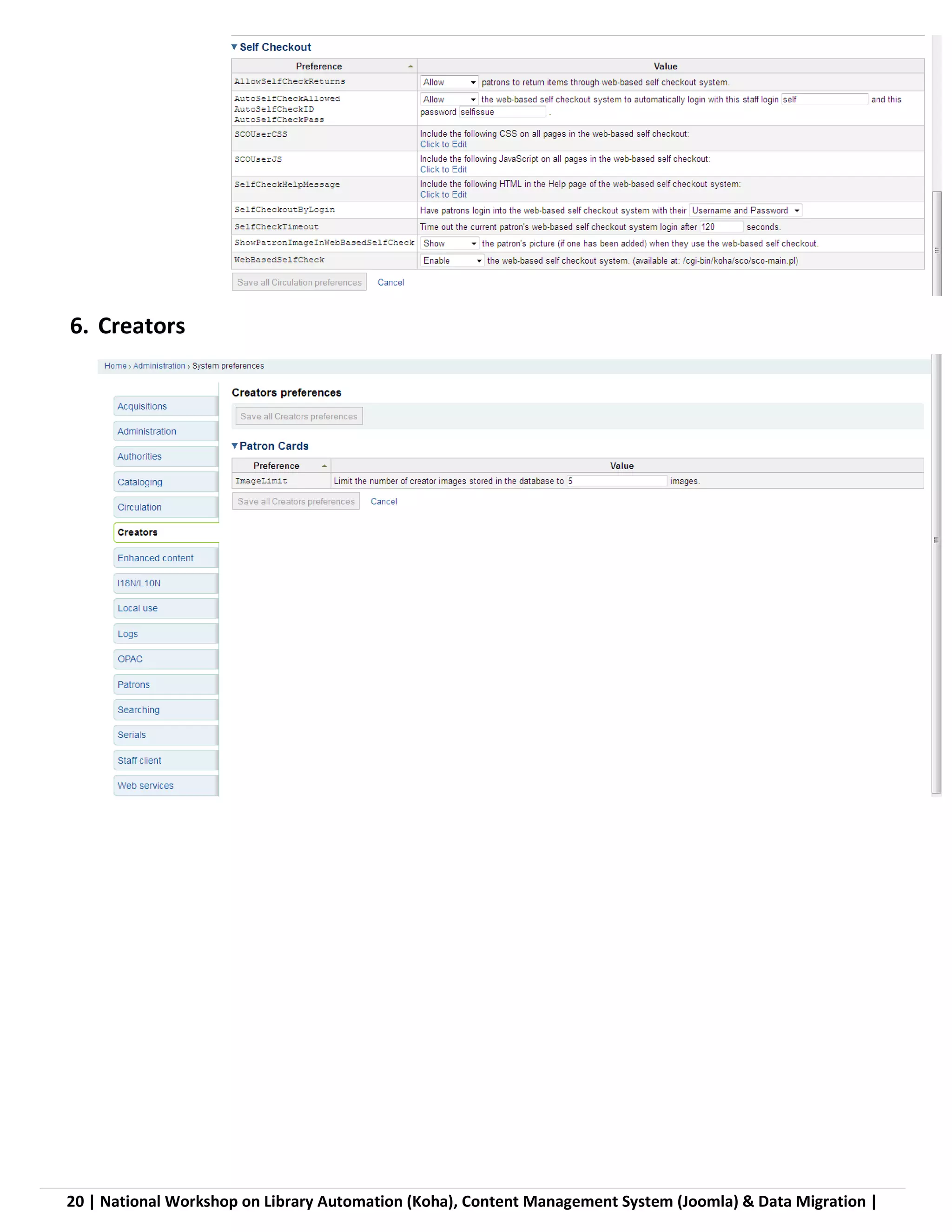Sort Patron Cards table by Preference arrow
952x1232 pixels.
click(x=324, y=466)
